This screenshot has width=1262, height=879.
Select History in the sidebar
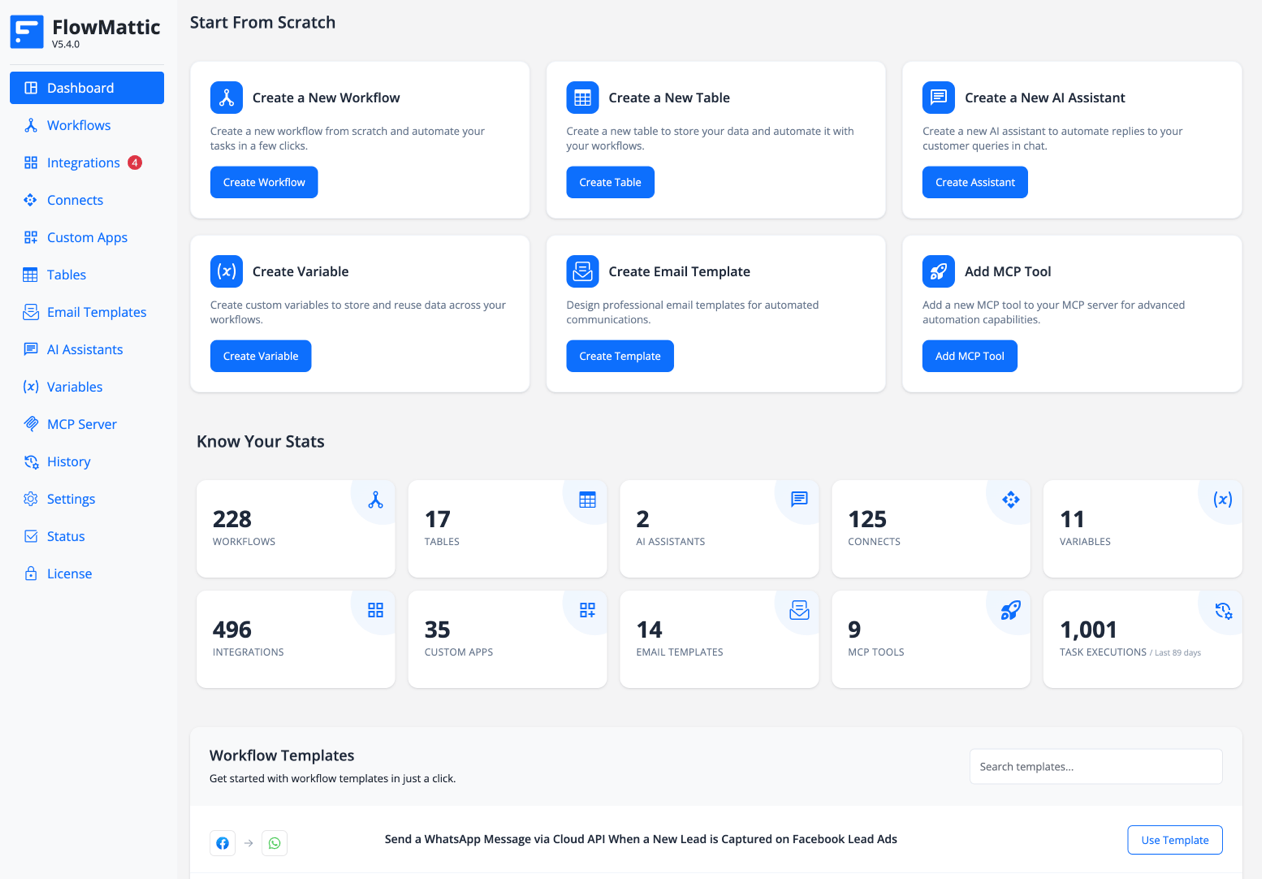tap(69, 461)
